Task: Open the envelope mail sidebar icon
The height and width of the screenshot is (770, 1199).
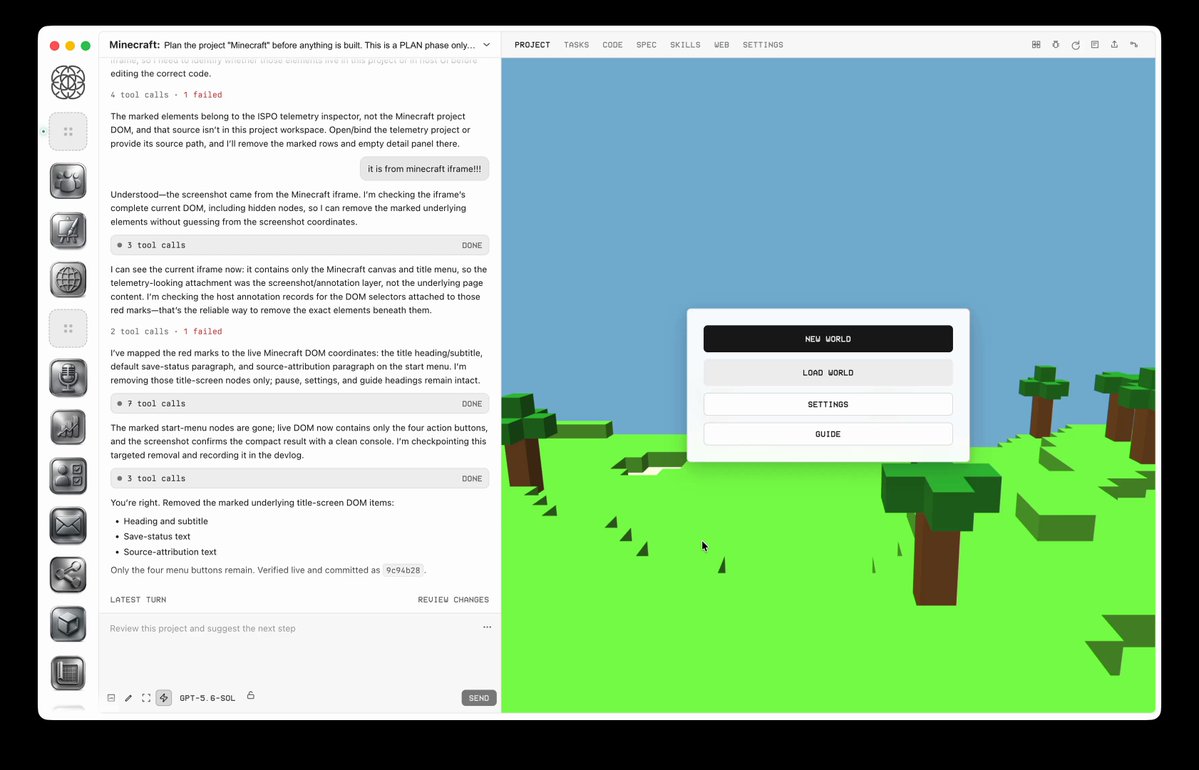Action: coord(68,526)
